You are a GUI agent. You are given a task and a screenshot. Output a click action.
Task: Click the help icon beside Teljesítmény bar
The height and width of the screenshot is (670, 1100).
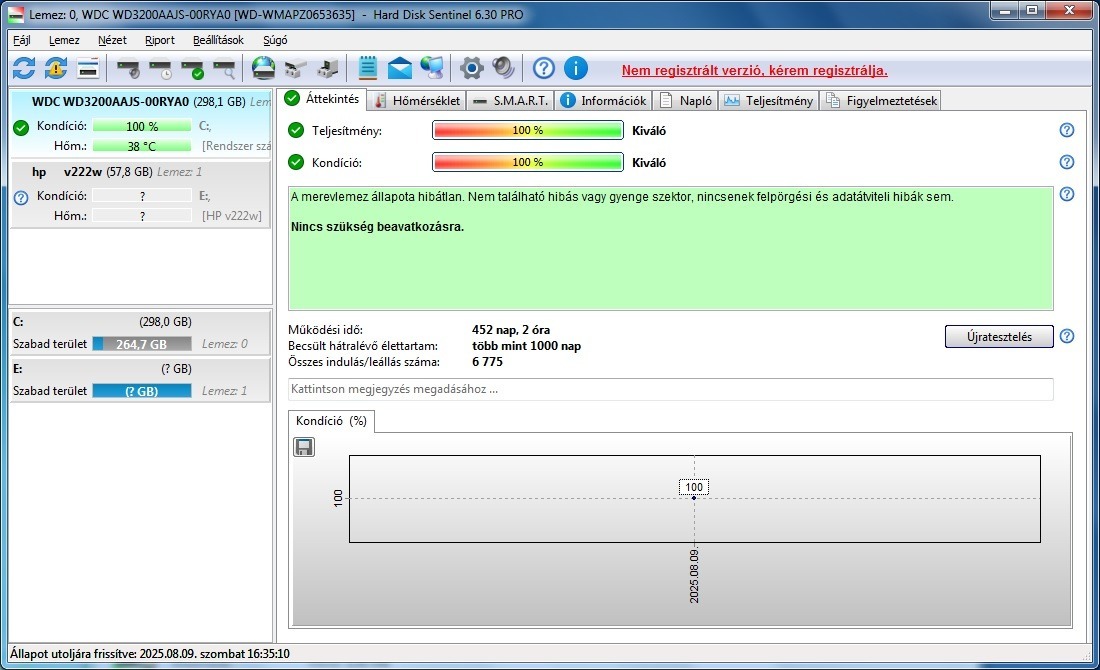tap(1066, 130)
